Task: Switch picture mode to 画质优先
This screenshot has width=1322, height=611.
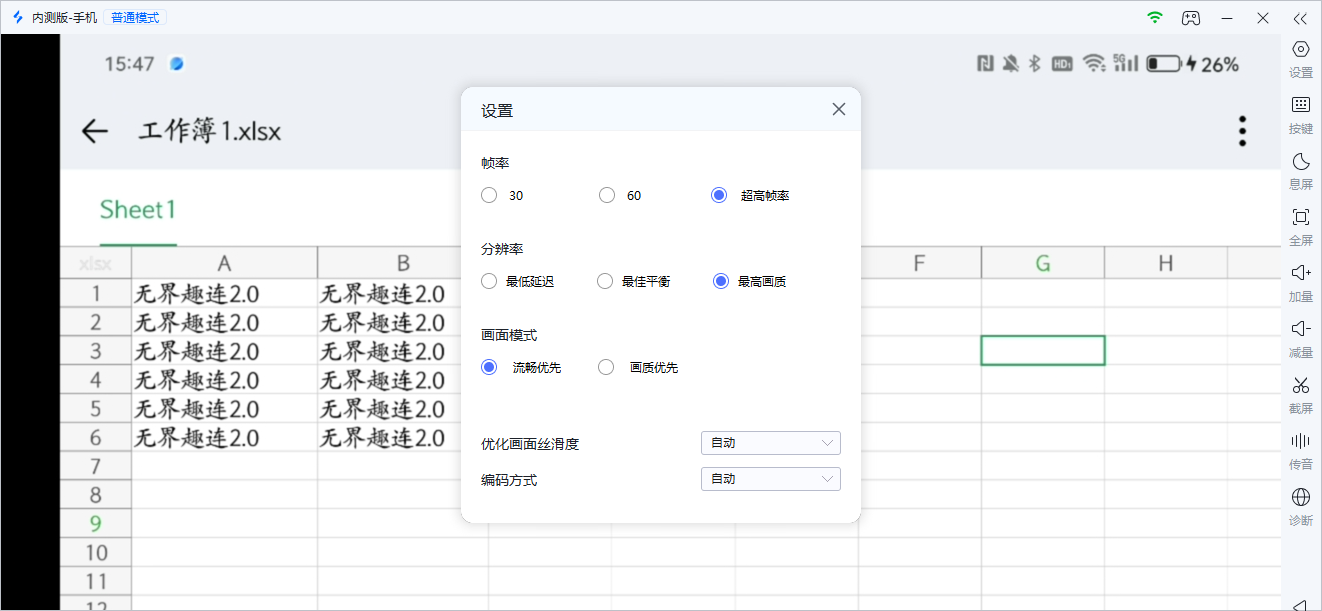Action: (605, 367)
